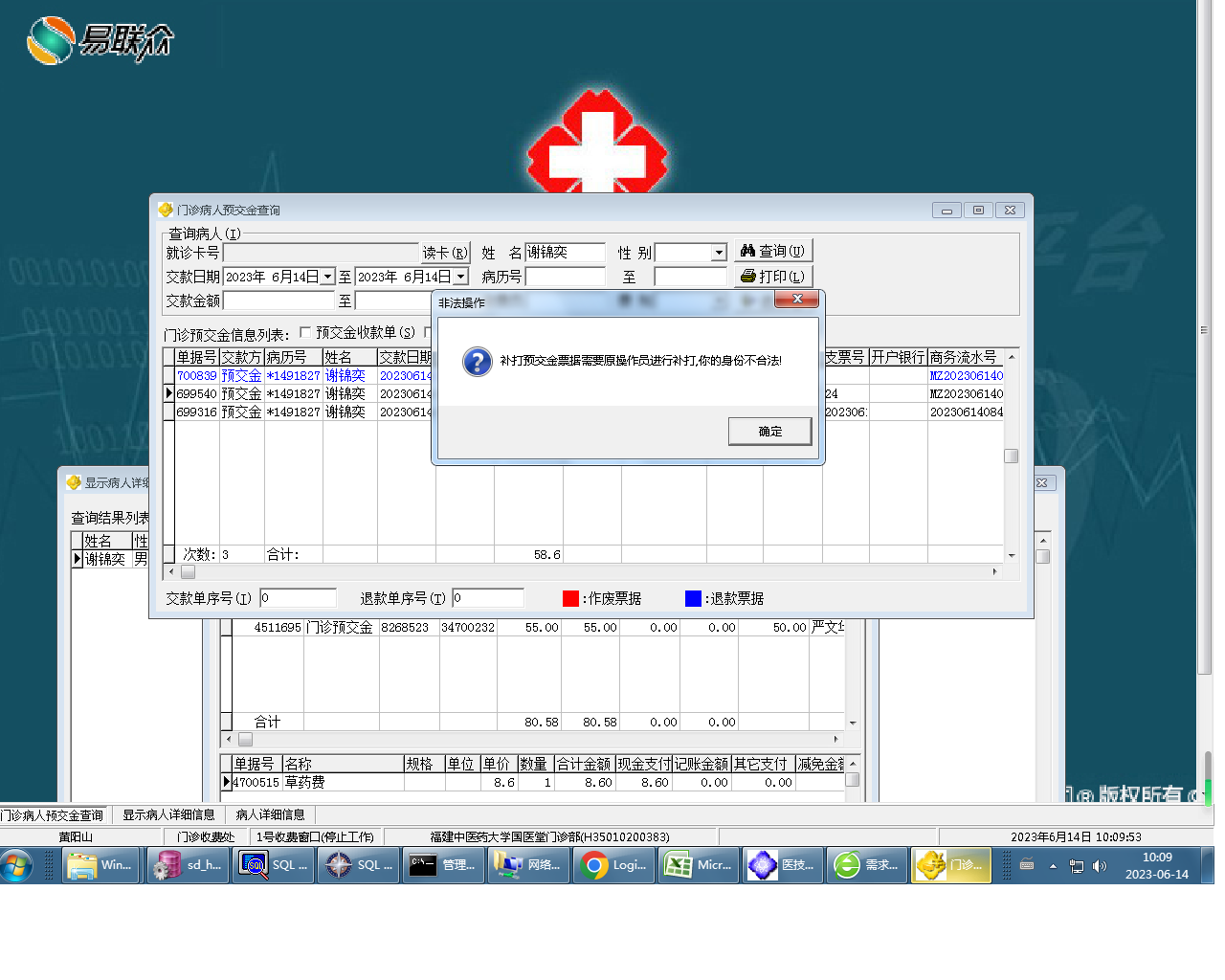The height and width of the screenshot is (980, 1225).
Task: Click the 单据号 column header in prepayment list
Action: pyautogui.click(x=196, y=357)
